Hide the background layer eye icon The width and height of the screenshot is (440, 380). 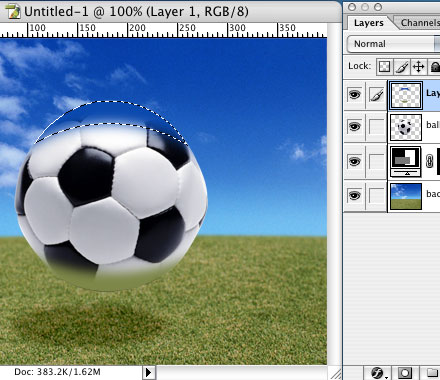[x=354, y=195]
